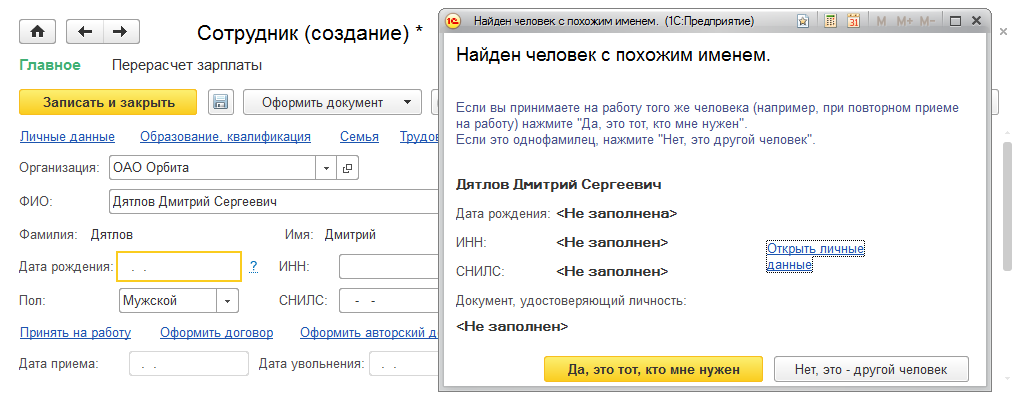This screenshot has height=398, width=1025.
Task: Navigate forward with the right arrow
Action: click(x=121, y=31)
